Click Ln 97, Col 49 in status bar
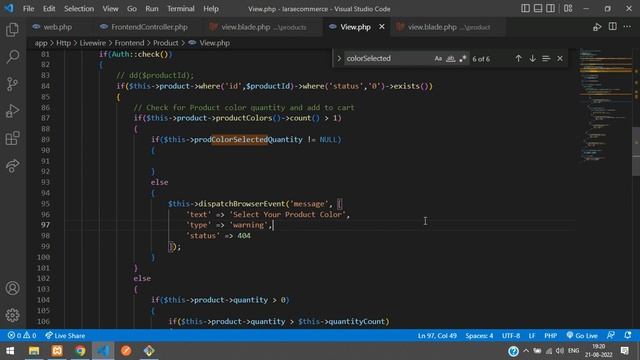 (x=437, y=336)
